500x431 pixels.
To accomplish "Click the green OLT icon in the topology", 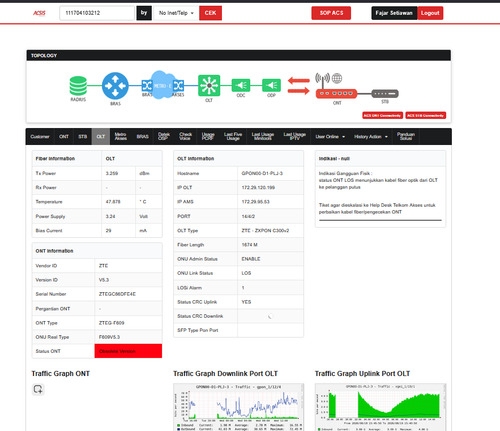I will tap(209, 86).
